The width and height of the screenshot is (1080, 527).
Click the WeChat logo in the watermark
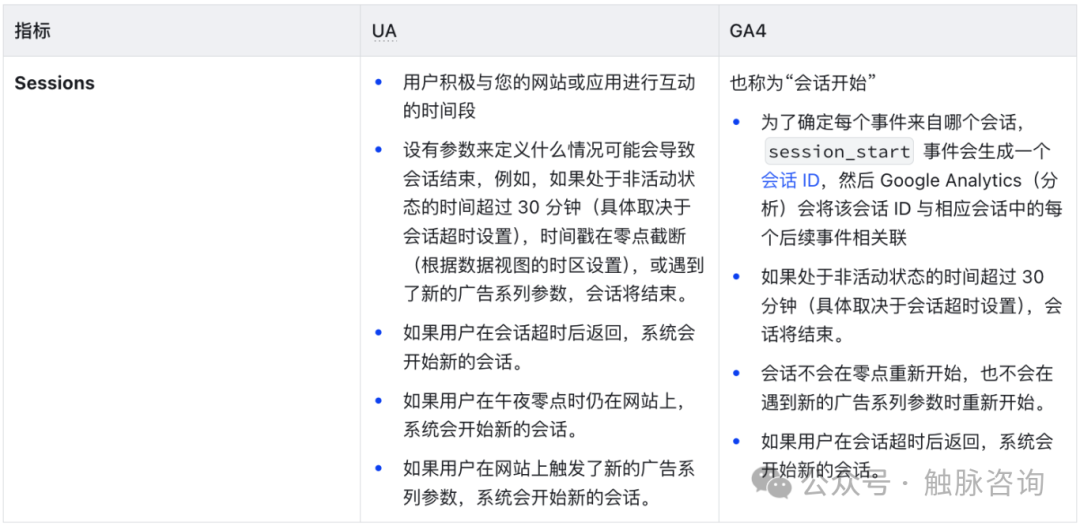[775, 484]
